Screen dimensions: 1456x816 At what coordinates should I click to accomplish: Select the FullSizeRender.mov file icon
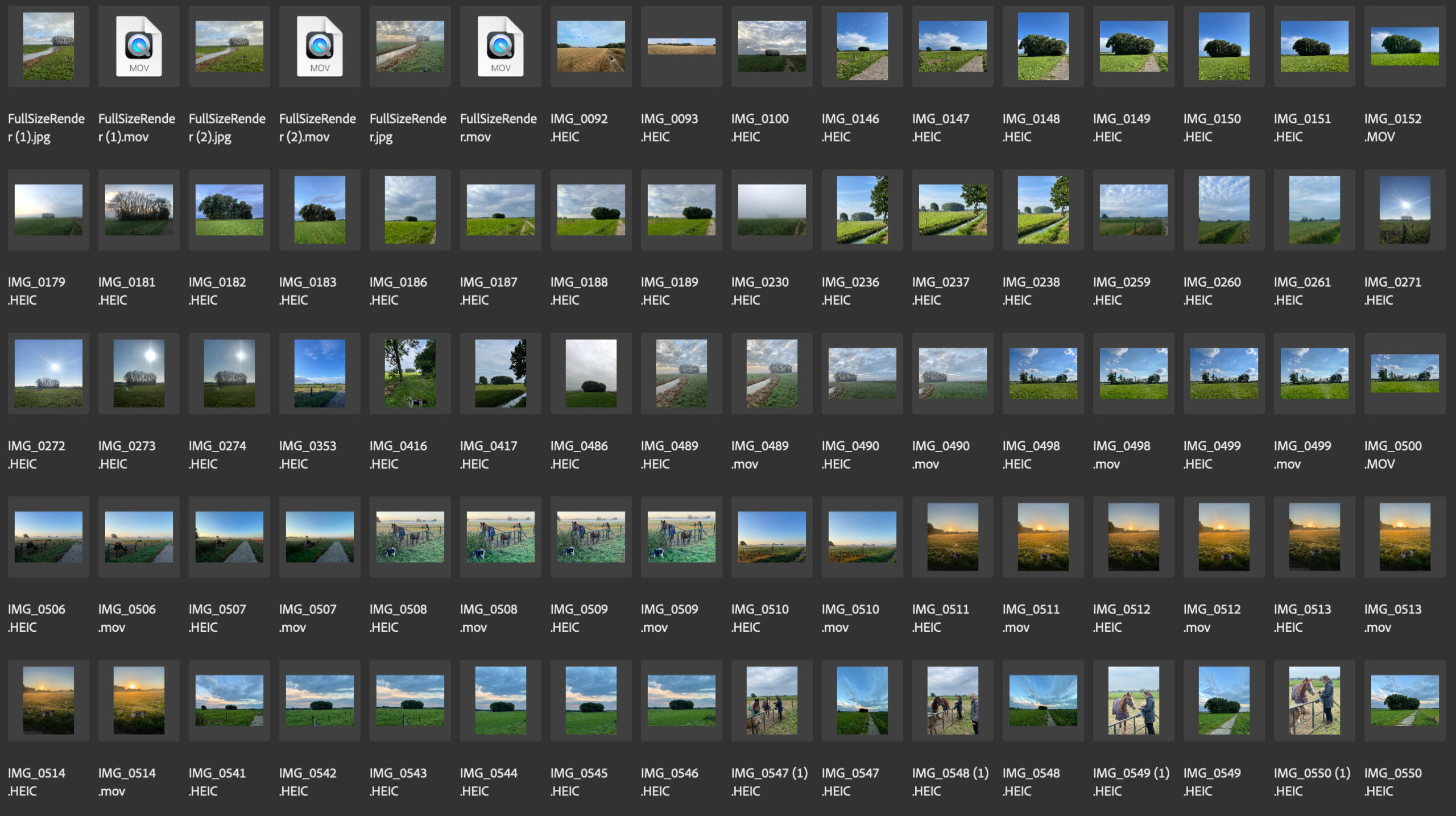coord(500,47)
